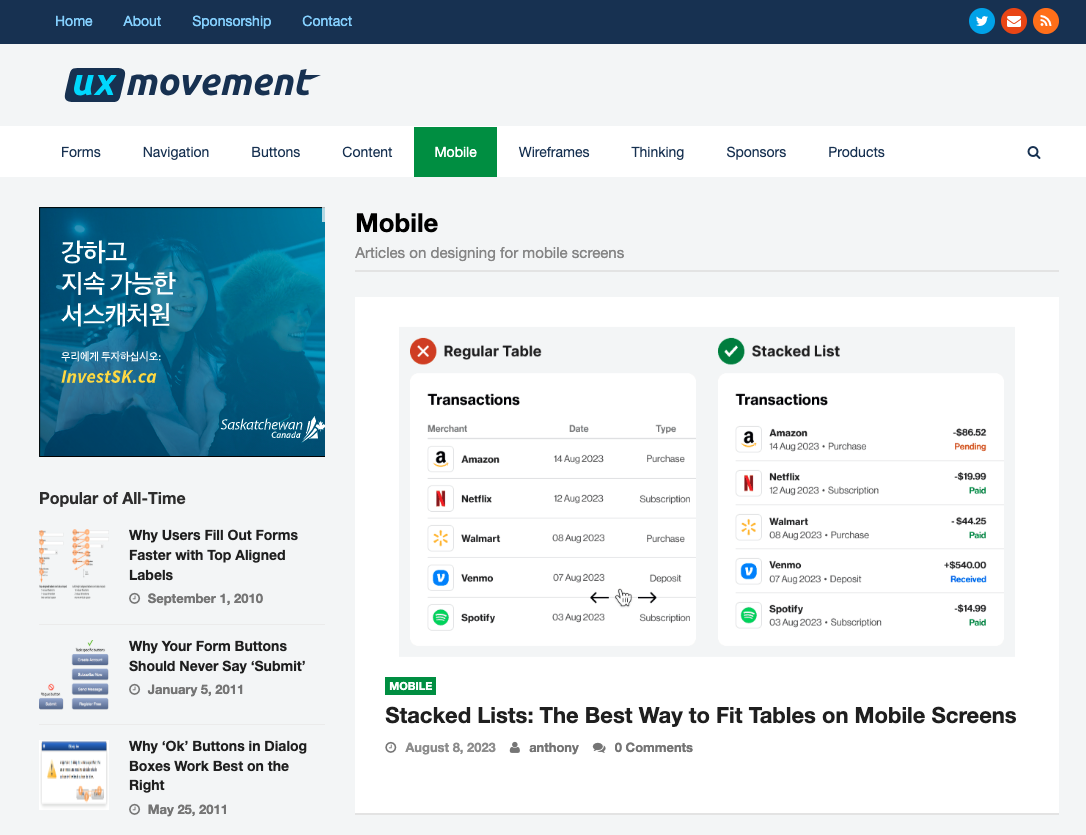1086x835 pixels.
Task: Click the author name anthony
Action: (553, 748)
